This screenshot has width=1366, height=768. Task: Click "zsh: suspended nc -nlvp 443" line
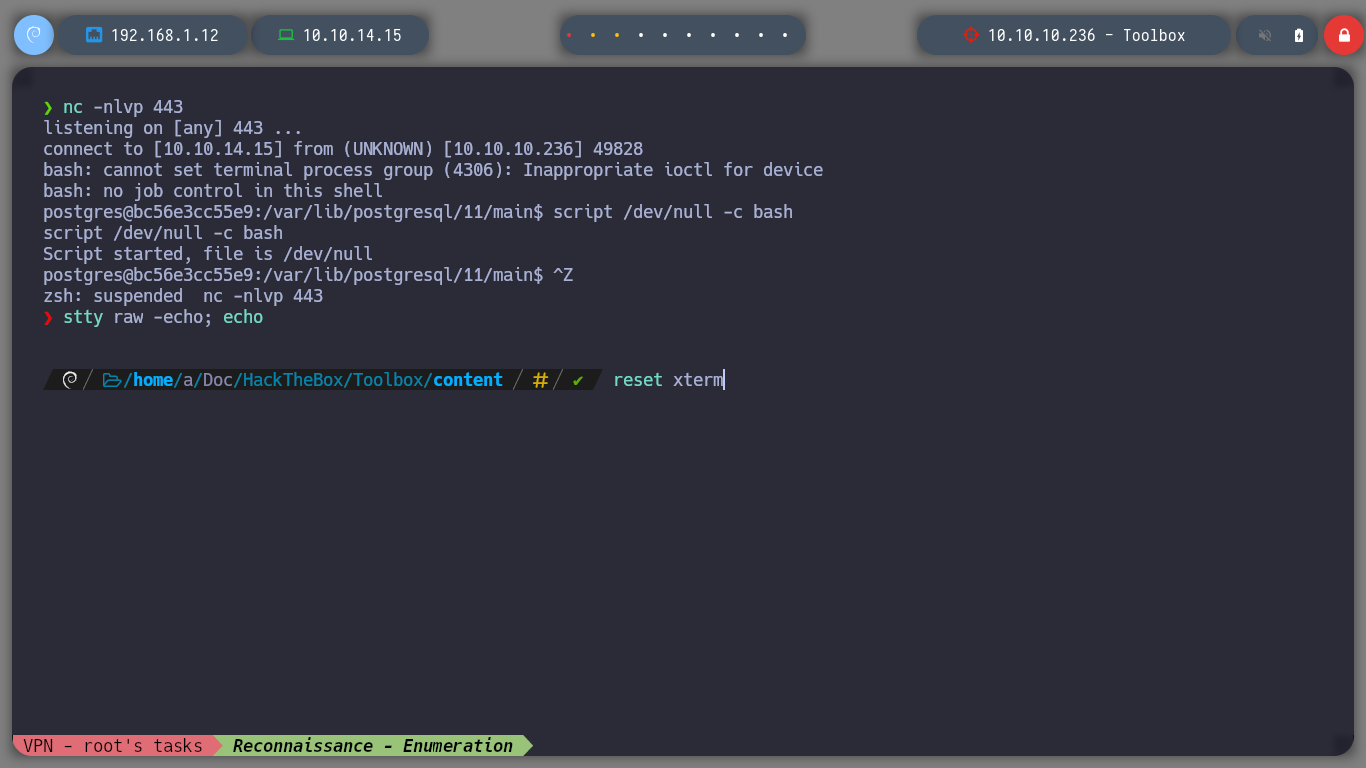pos(183,296)
